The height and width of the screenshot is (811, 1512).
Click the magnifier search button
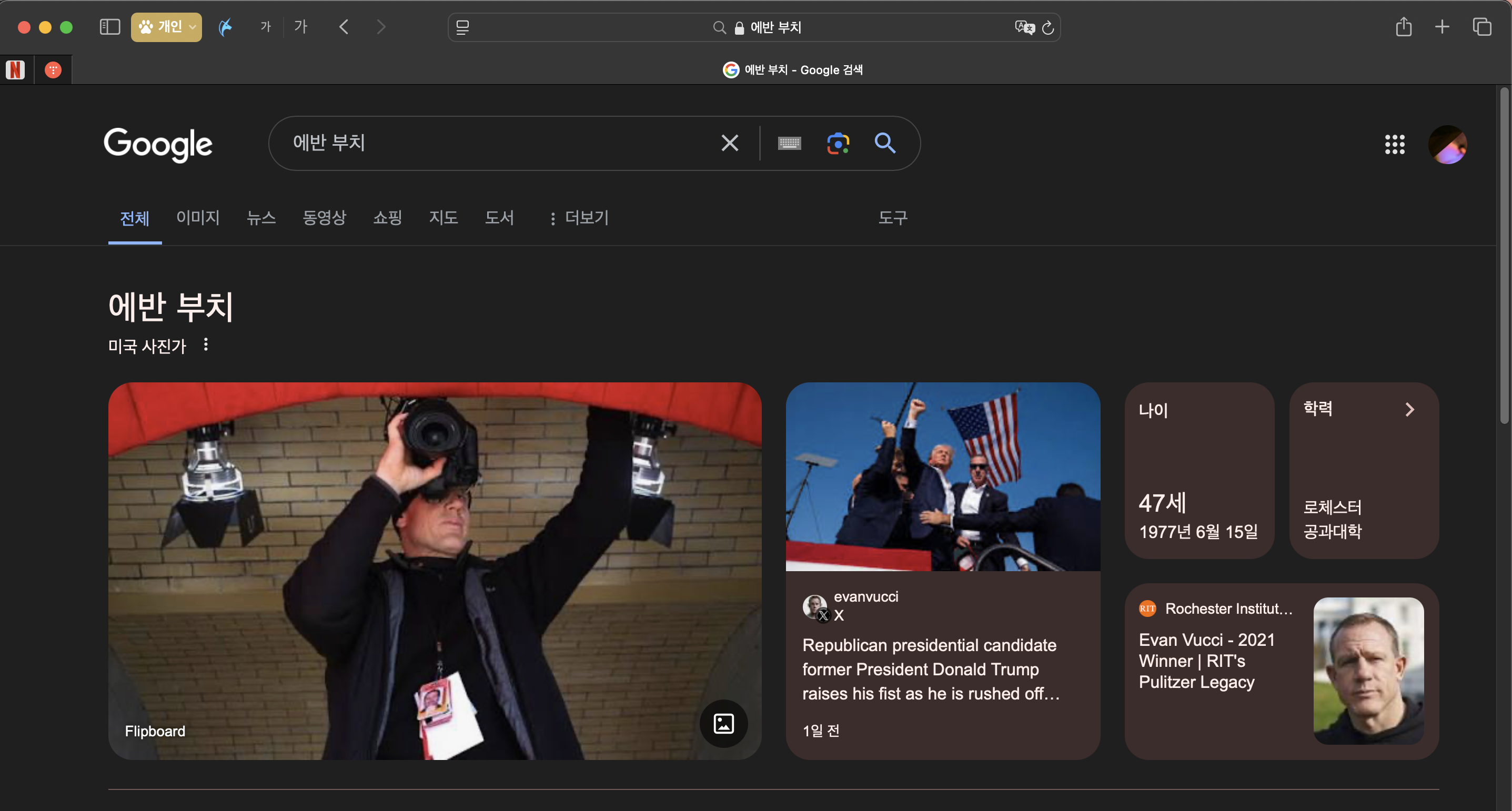coord(885,143)
